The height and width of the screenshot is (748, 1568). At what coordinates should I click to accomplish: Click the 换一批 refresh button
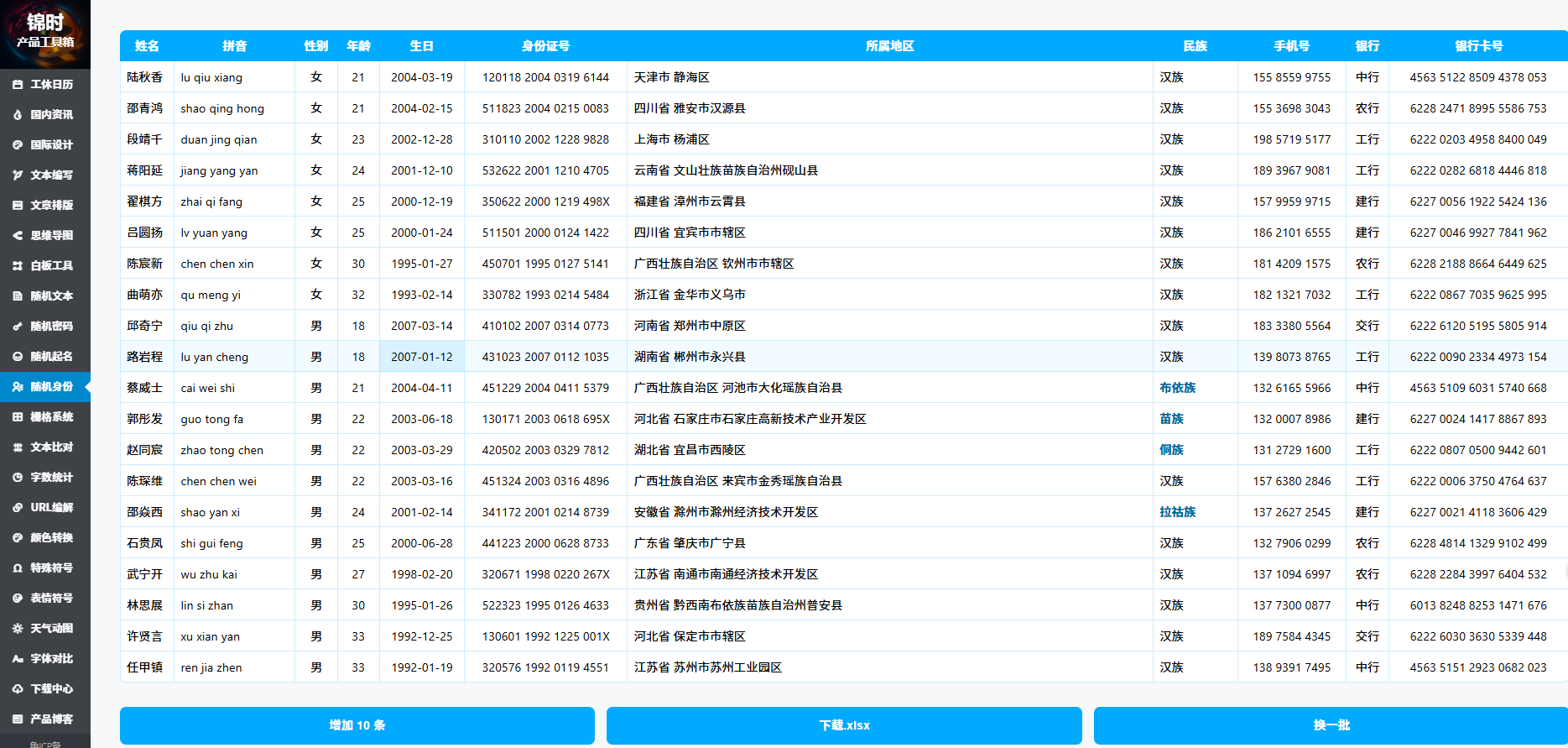pyautogui.click(x=1331, y=725)
